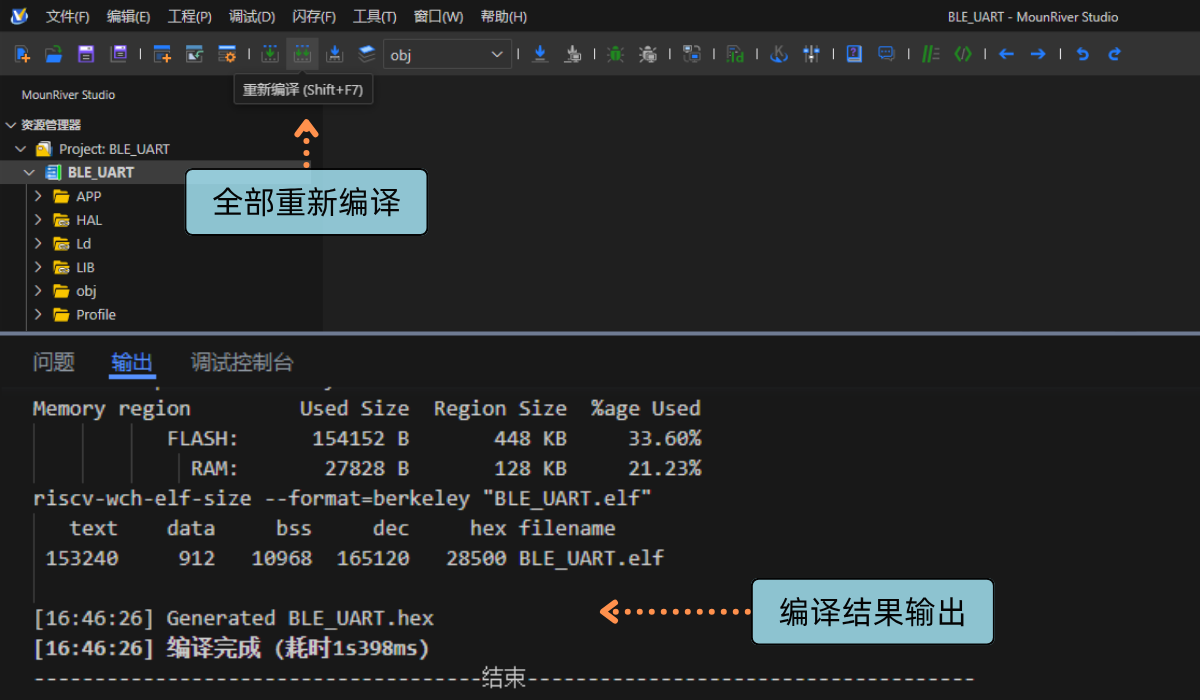Viewport: 1200px width, 700px height.
Task: Start debugging with the green bug icon
Action: coord(615,54)
